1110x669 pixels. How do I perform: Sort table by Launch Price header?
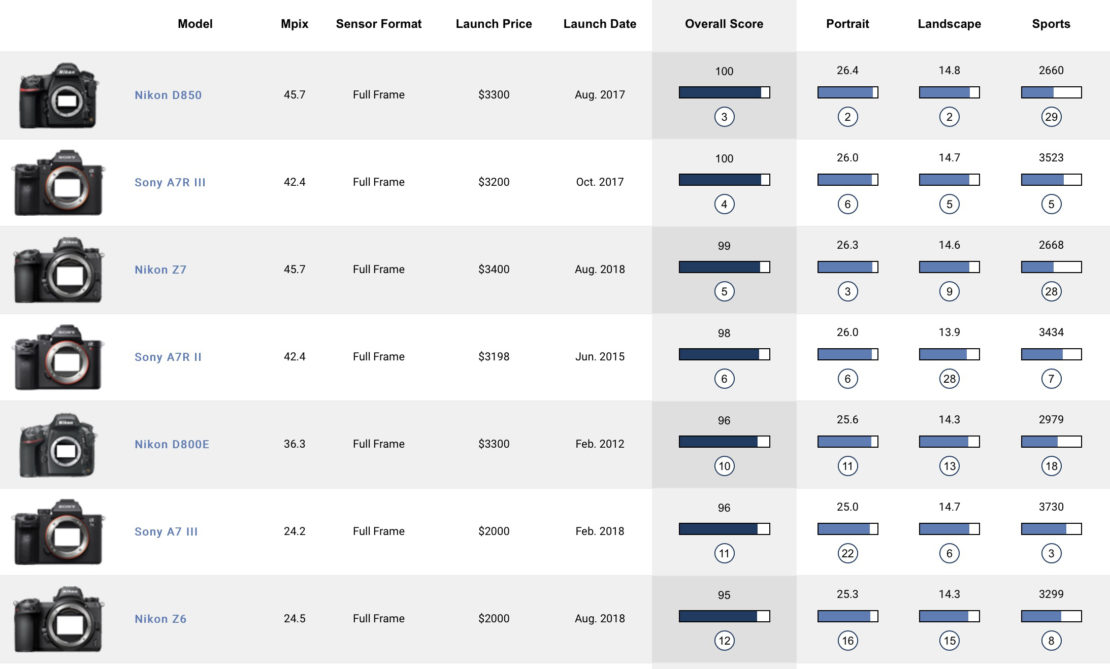(493, 24)
